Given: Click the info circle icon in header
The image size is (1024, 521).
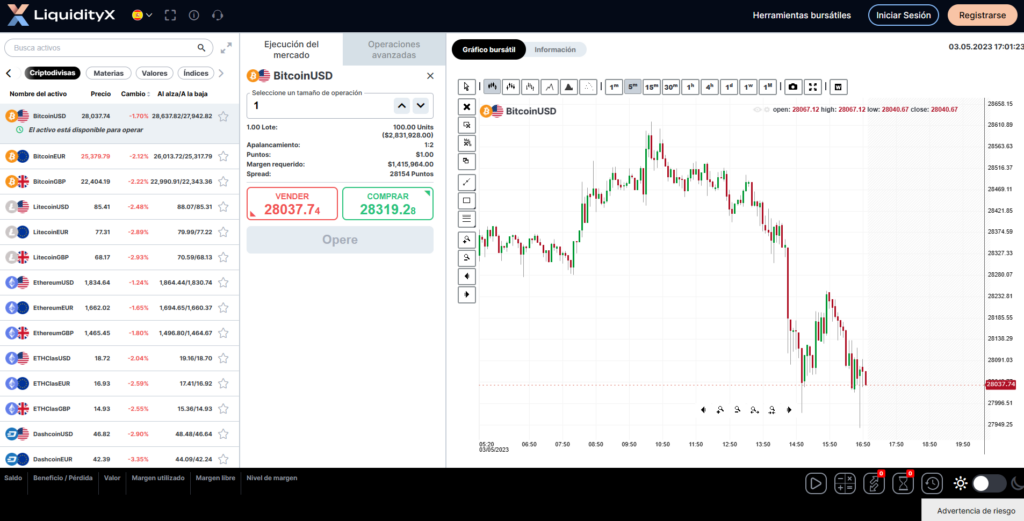Looking at the screenshot, I should pyautogui.click(x=193, y=15).
